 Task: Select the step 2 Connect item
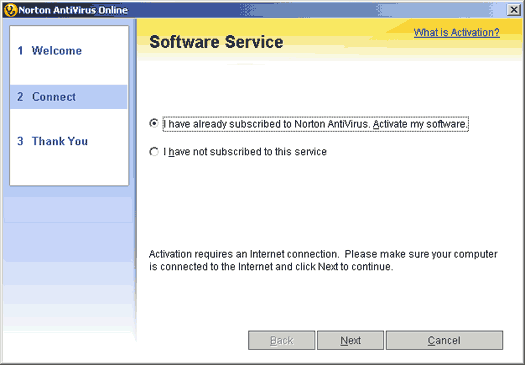pos(68,97)
